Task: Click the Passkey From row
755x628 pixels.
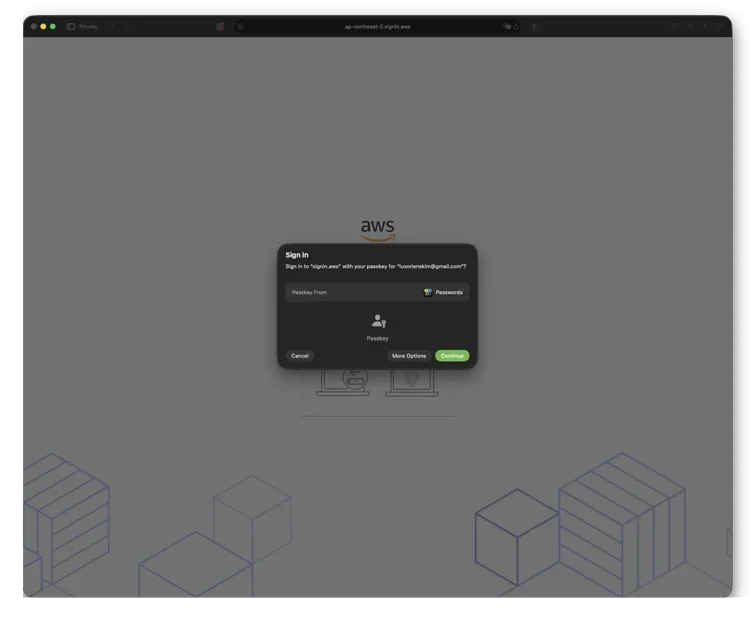Action: [x=377, y=292]
